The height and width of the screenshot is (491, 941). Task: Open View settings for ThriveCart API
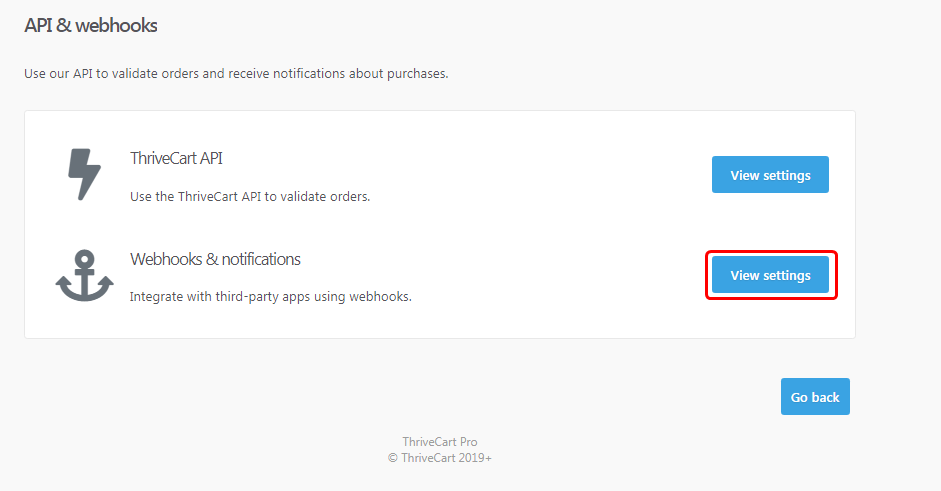pyautogui.click(x=770, y=175)
